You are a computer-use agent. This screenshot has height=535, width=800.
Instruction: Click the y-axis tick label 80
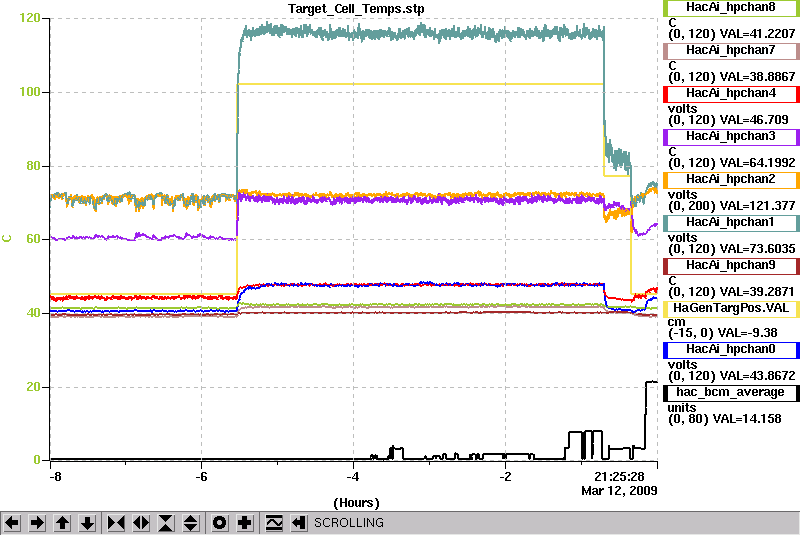[33, 166]
